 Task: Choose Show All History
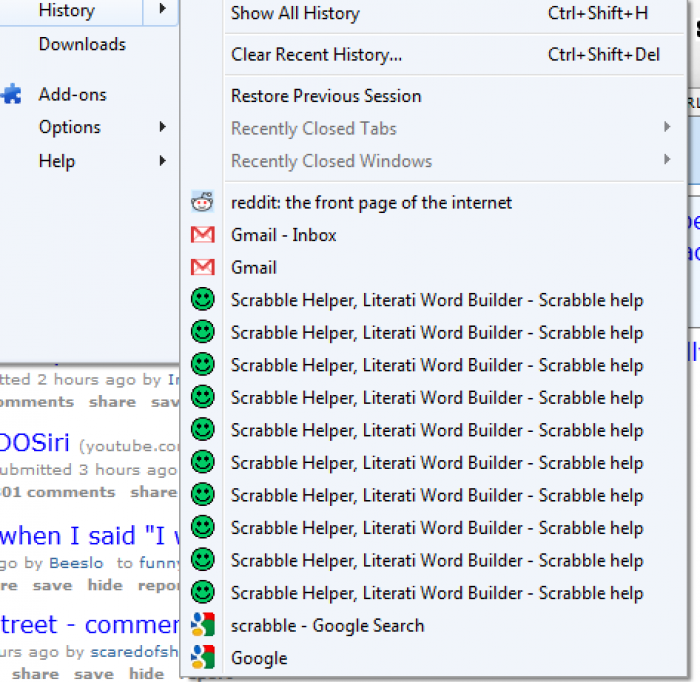(x=294, y=13)
